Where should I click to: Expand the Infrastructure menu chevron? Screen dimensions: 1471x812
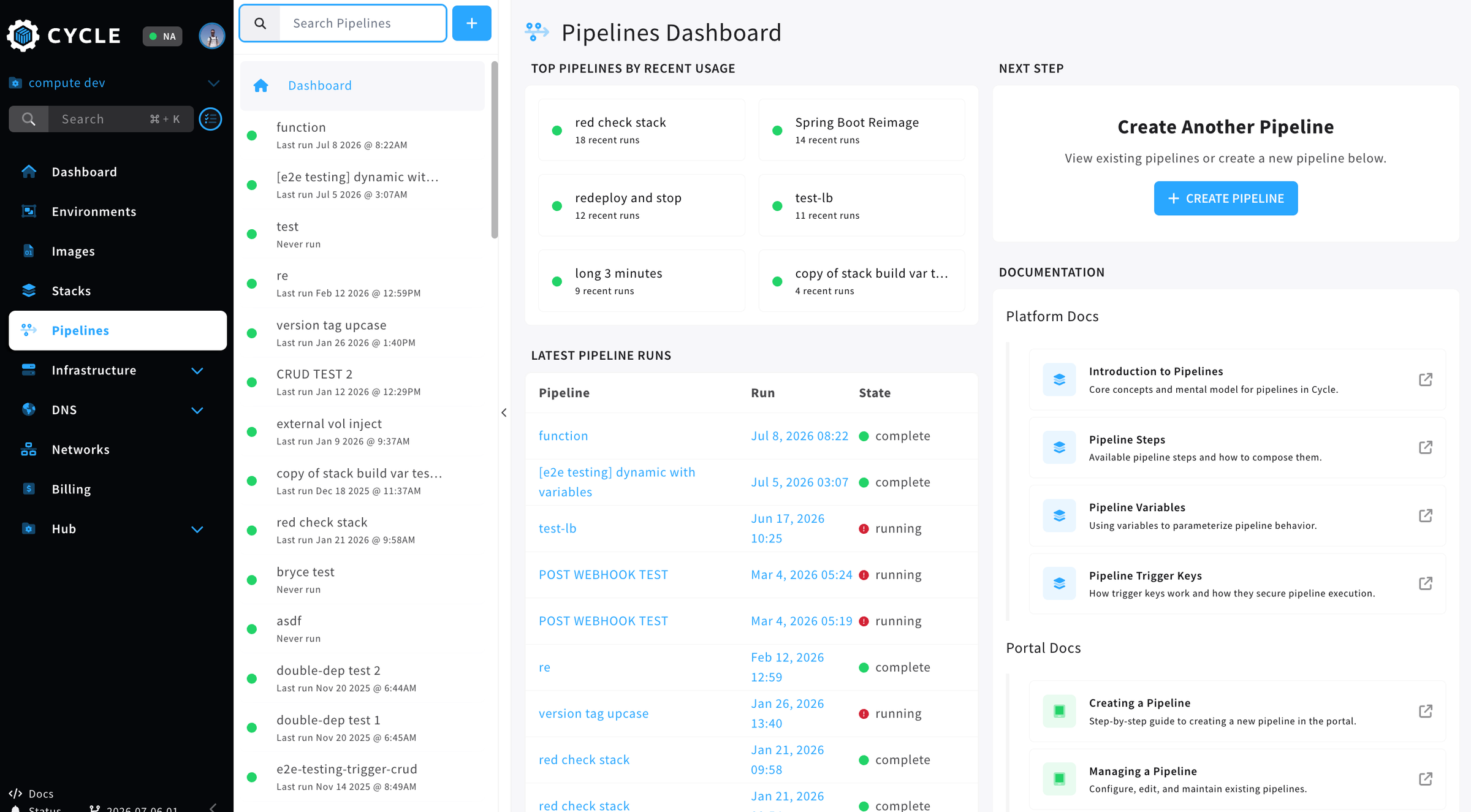197,370
